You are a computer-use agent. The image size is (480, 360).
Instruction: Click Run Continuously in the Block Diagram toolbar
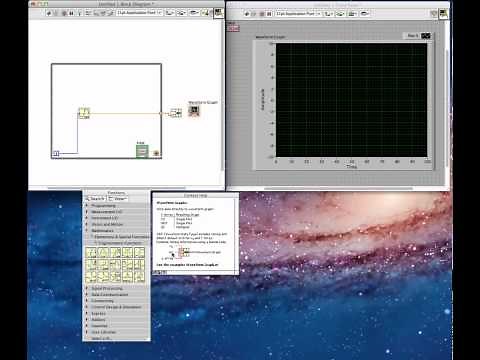click(56, 13)
